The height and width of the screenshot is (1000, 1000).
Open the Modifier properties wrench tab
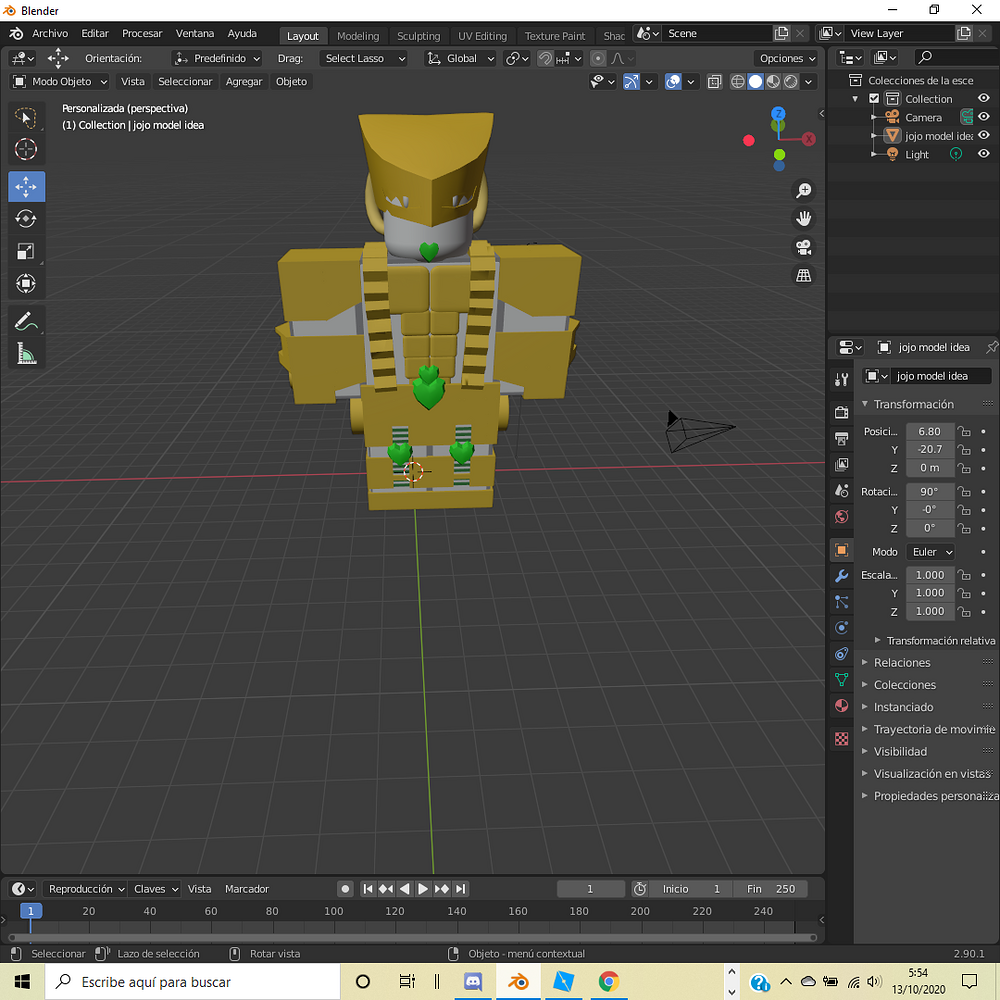pos(841,575)
